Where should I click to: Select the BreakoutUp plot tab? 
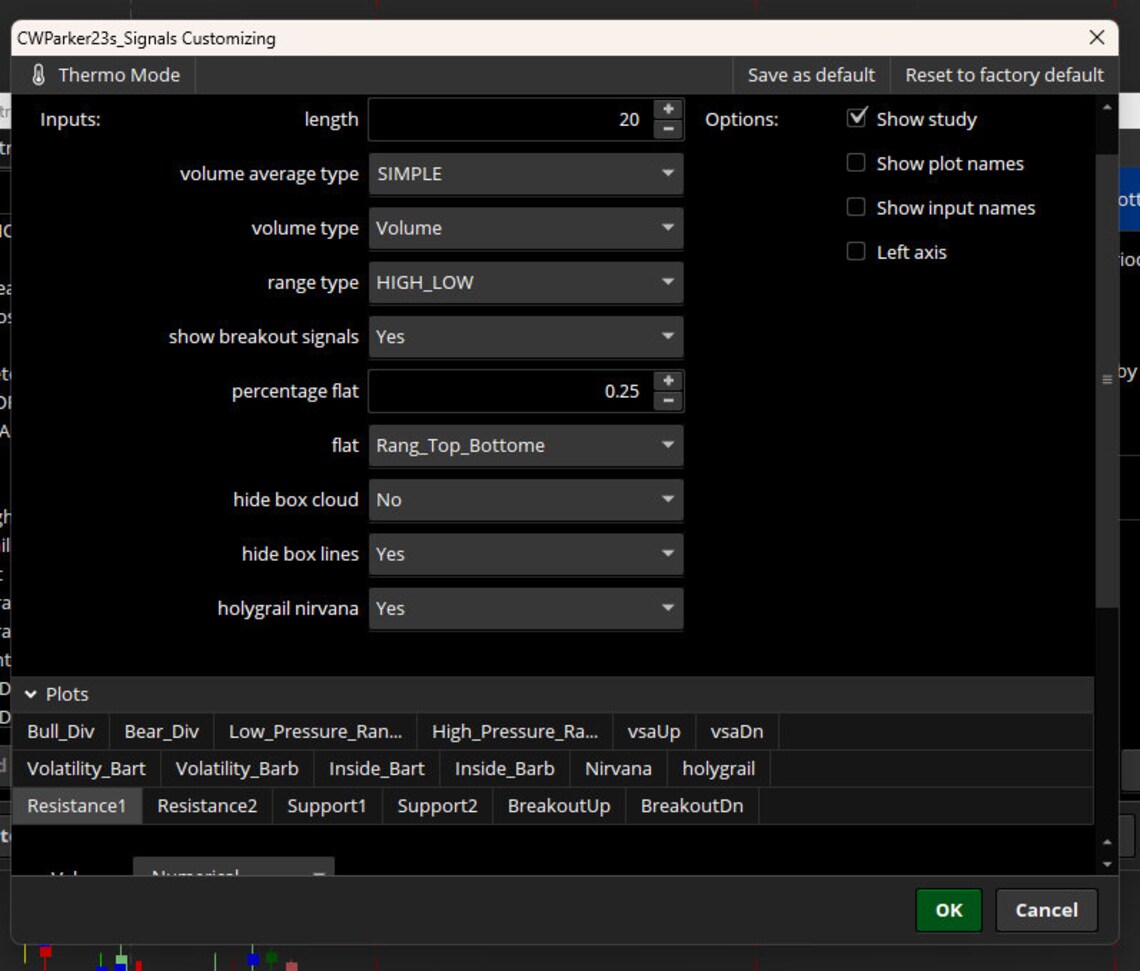click(558, 805)
